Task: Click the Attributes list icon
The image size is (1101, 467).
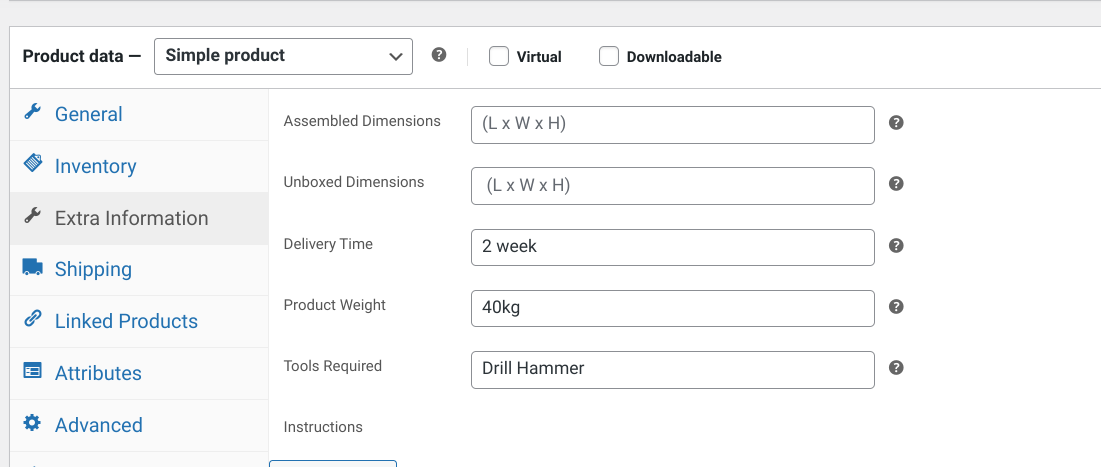Action: [32, 372]
